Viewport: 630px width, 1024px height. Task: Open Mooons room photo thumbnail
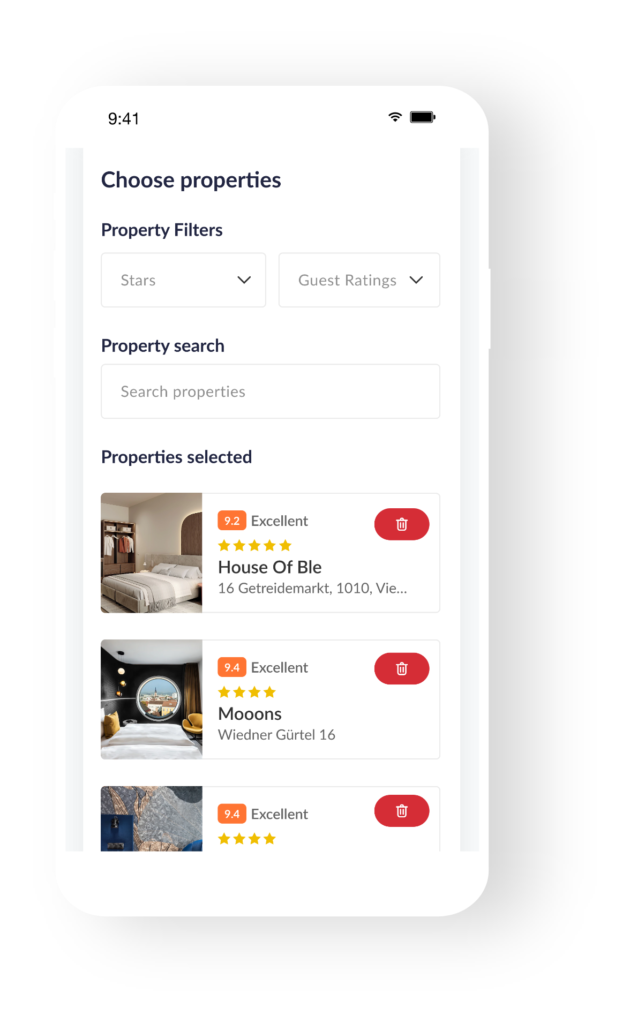151,699
